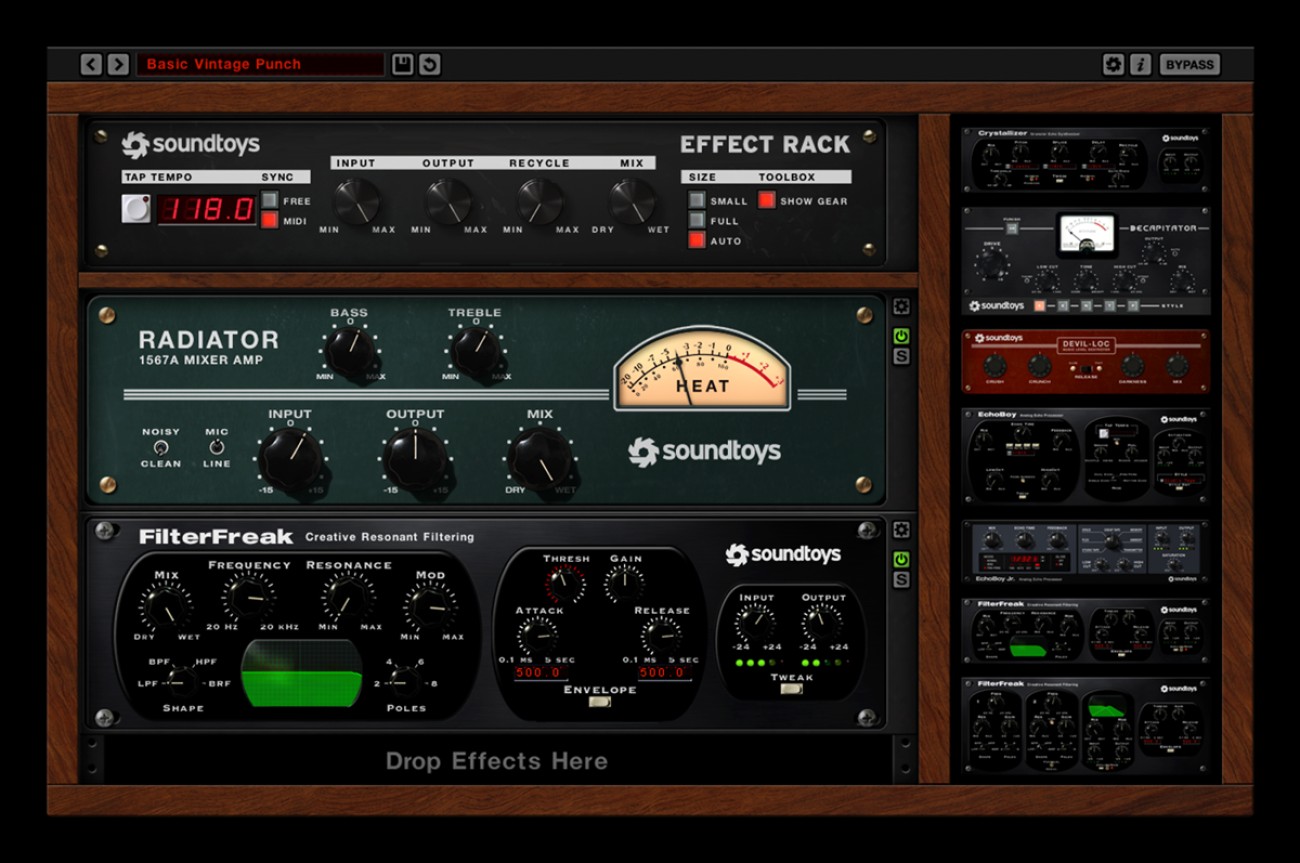This screenshot has height=863, width=1300.
Task: Select AUTO rack size
Action: click(x=696, y=240)
